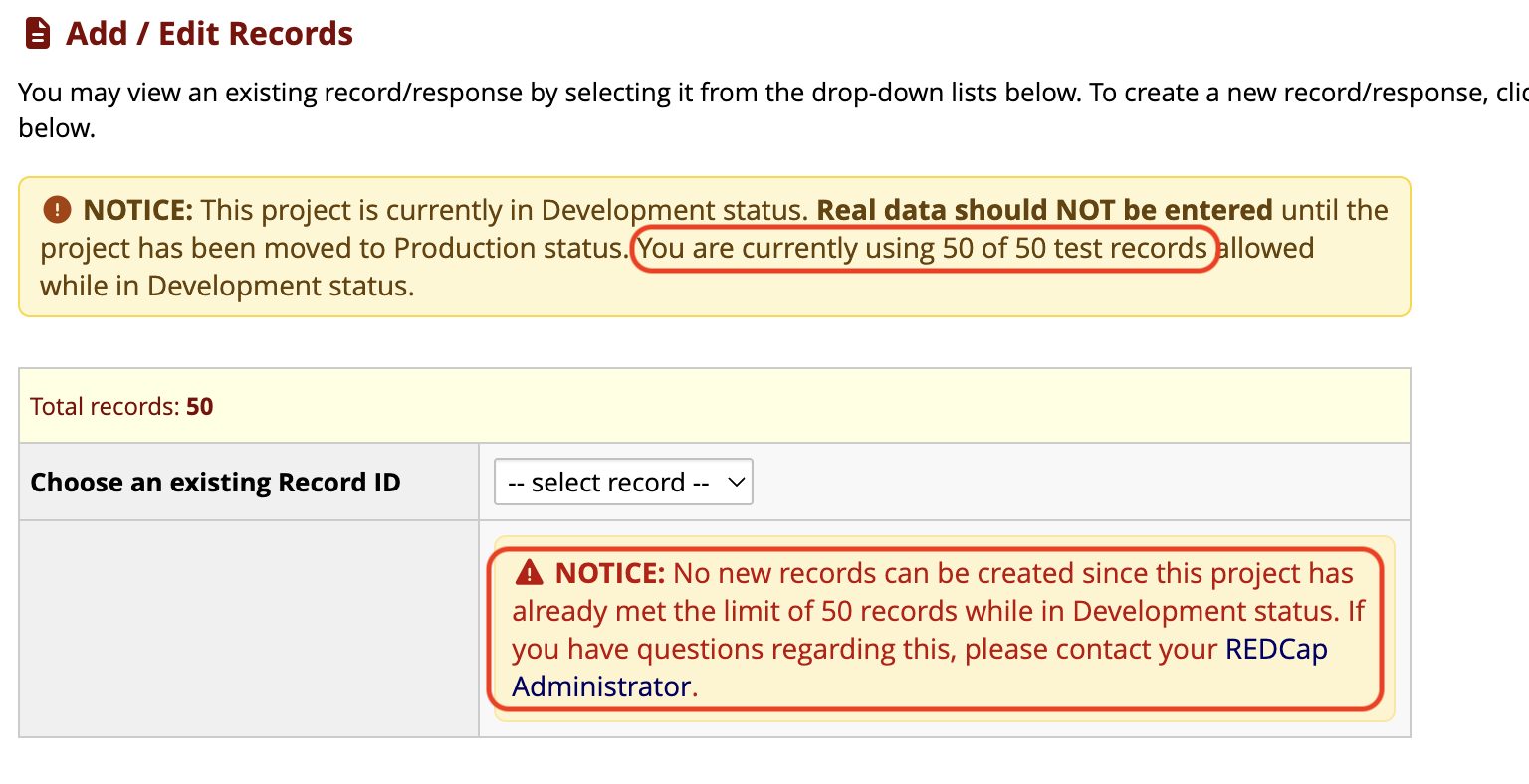Click the red "NOTICE:" label in record limit warning

point(609,573)
